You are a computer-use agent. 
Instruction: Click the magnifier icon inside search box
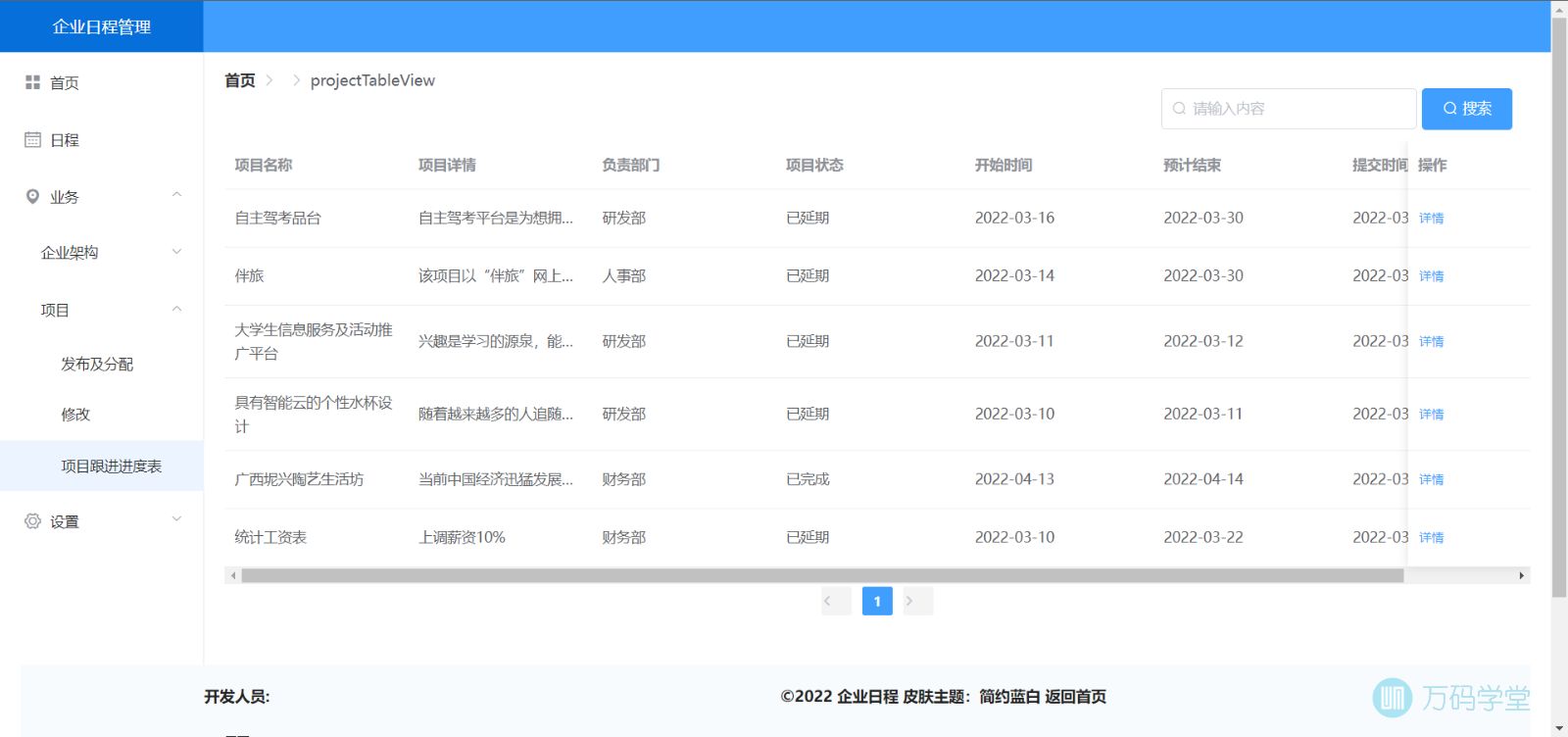tap(1179, 109)
